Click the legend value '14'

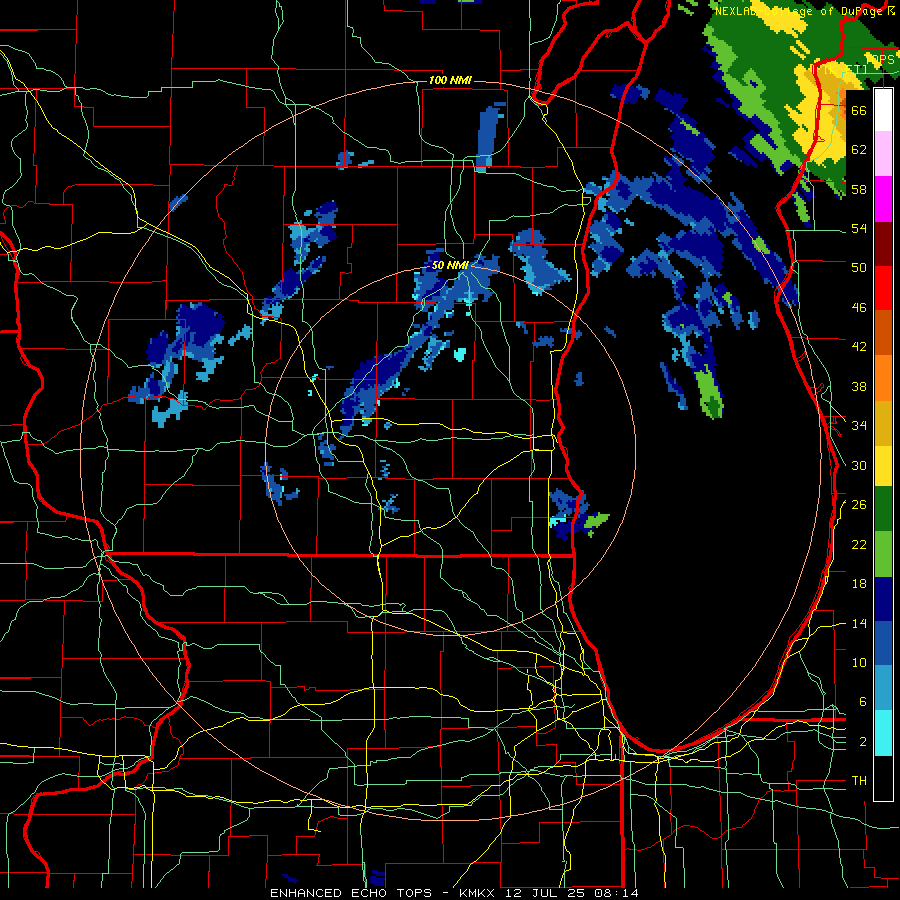(x=859, y=623)
